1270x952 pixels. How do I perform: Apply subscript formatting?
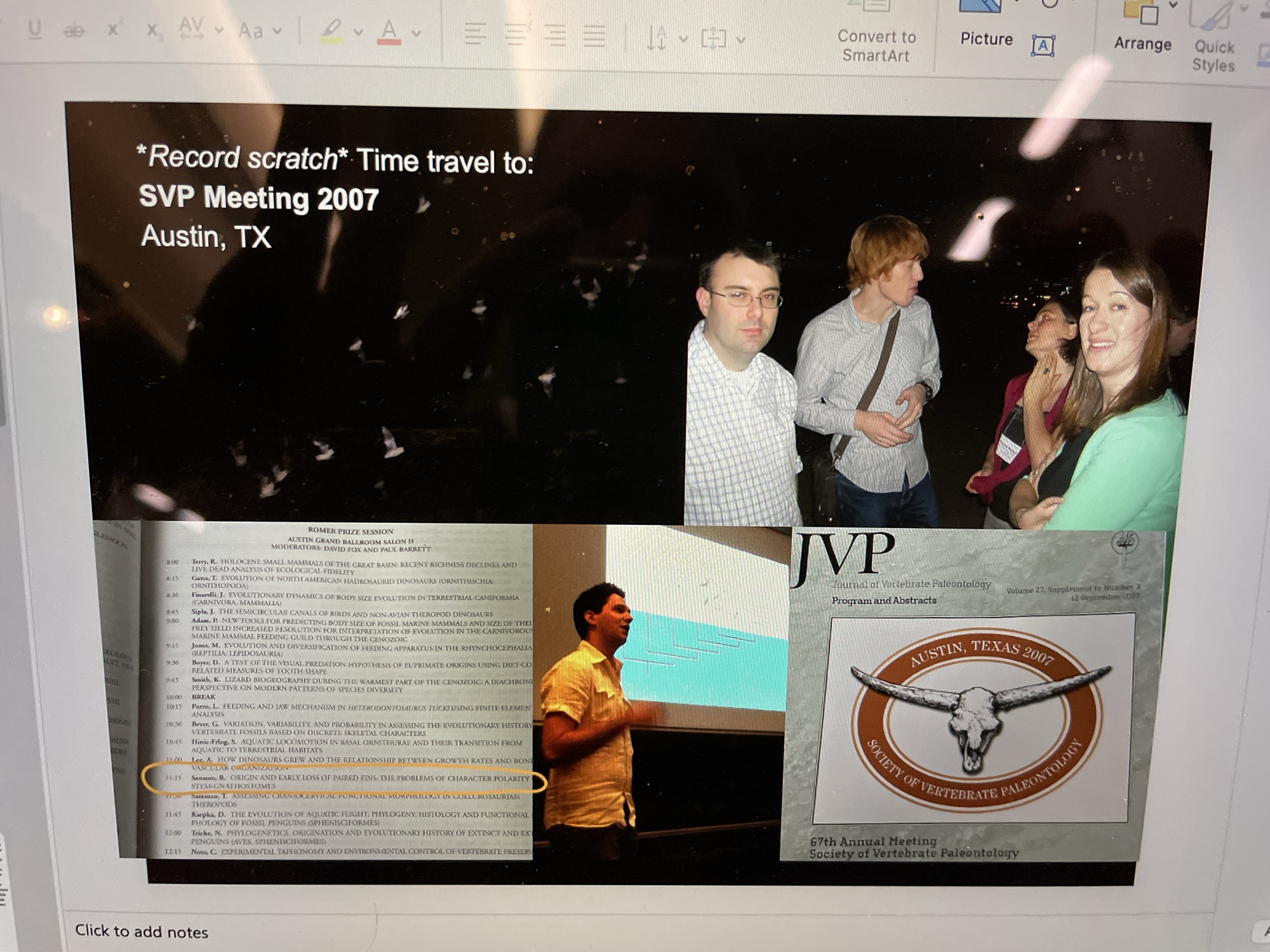tap(153, 30)
